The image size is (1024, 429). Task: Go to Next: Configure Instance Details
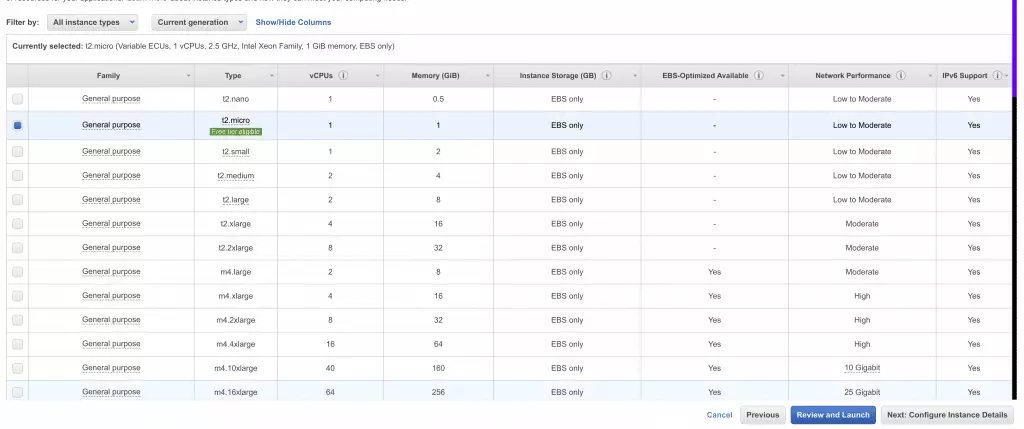point(948,415)
